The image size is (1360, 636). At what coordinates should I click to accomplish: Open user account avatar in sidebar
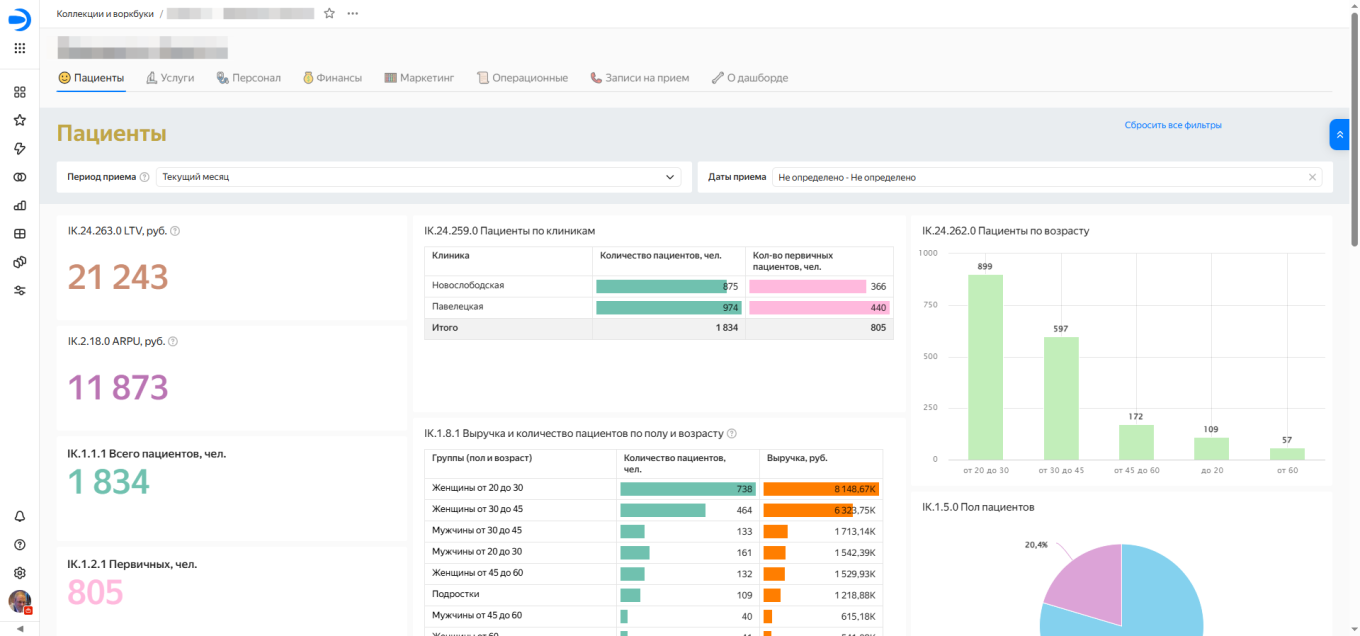[x=19, y=601]
